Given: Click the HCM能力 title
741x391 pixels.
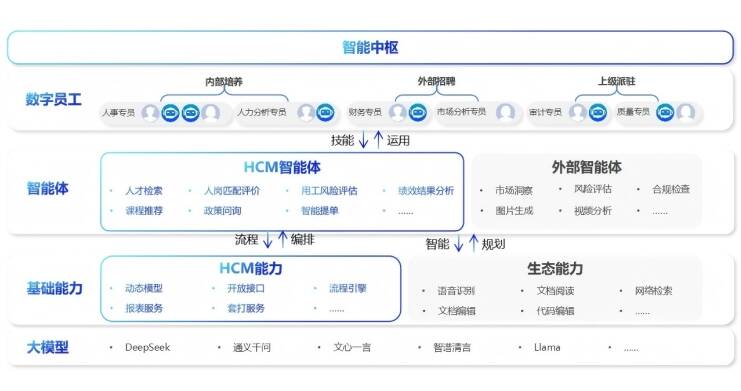Looking at the screenshot, I should (251, 269).
